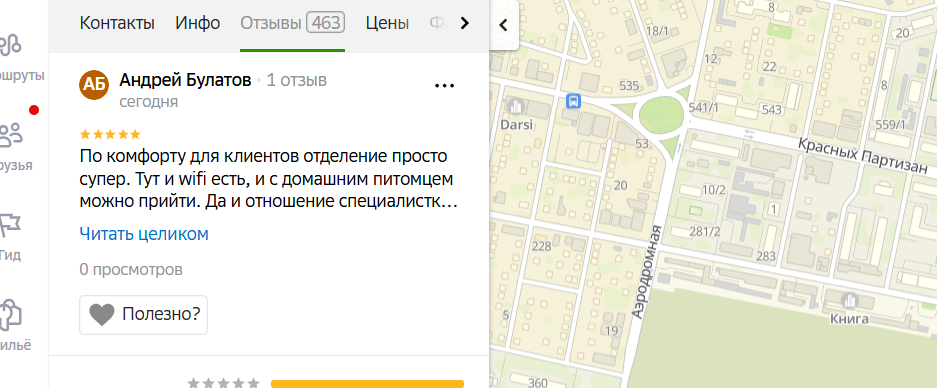The width and height of the screenshot is (937, 388).
Task: Open Андрей Булатов profile name
Action: [185, 80]
